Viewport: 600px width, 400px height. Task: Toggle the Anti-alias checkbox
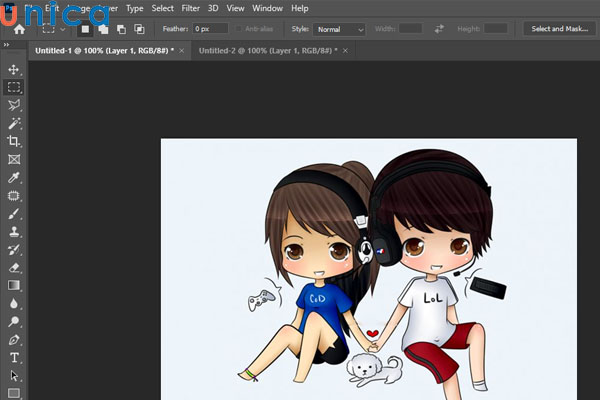pos(238,29)
